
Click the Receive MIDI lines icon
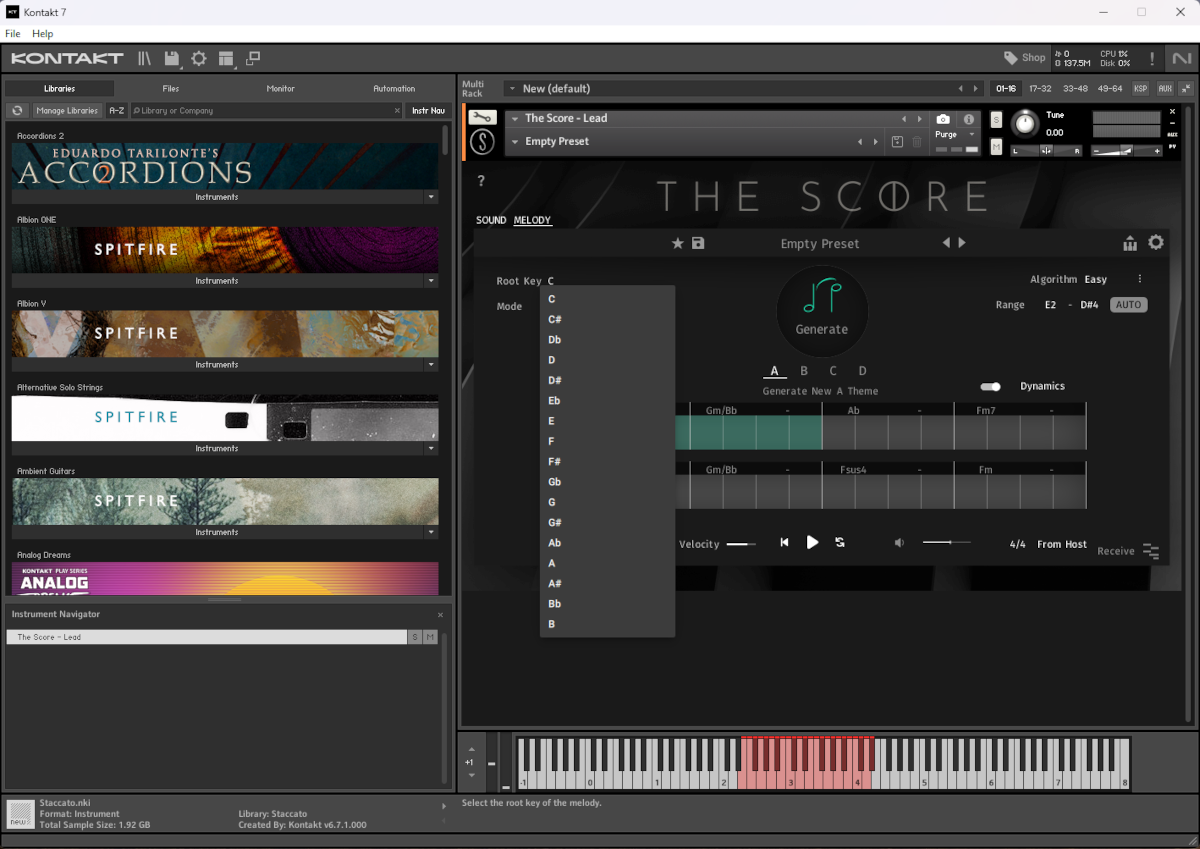point(1151,551)
